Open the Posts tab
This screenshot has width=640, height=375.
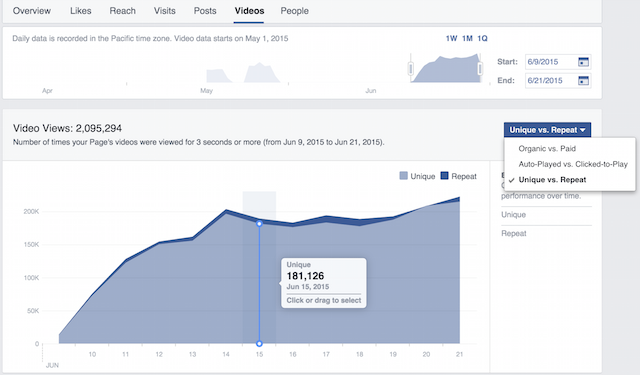tap(205, 11)
